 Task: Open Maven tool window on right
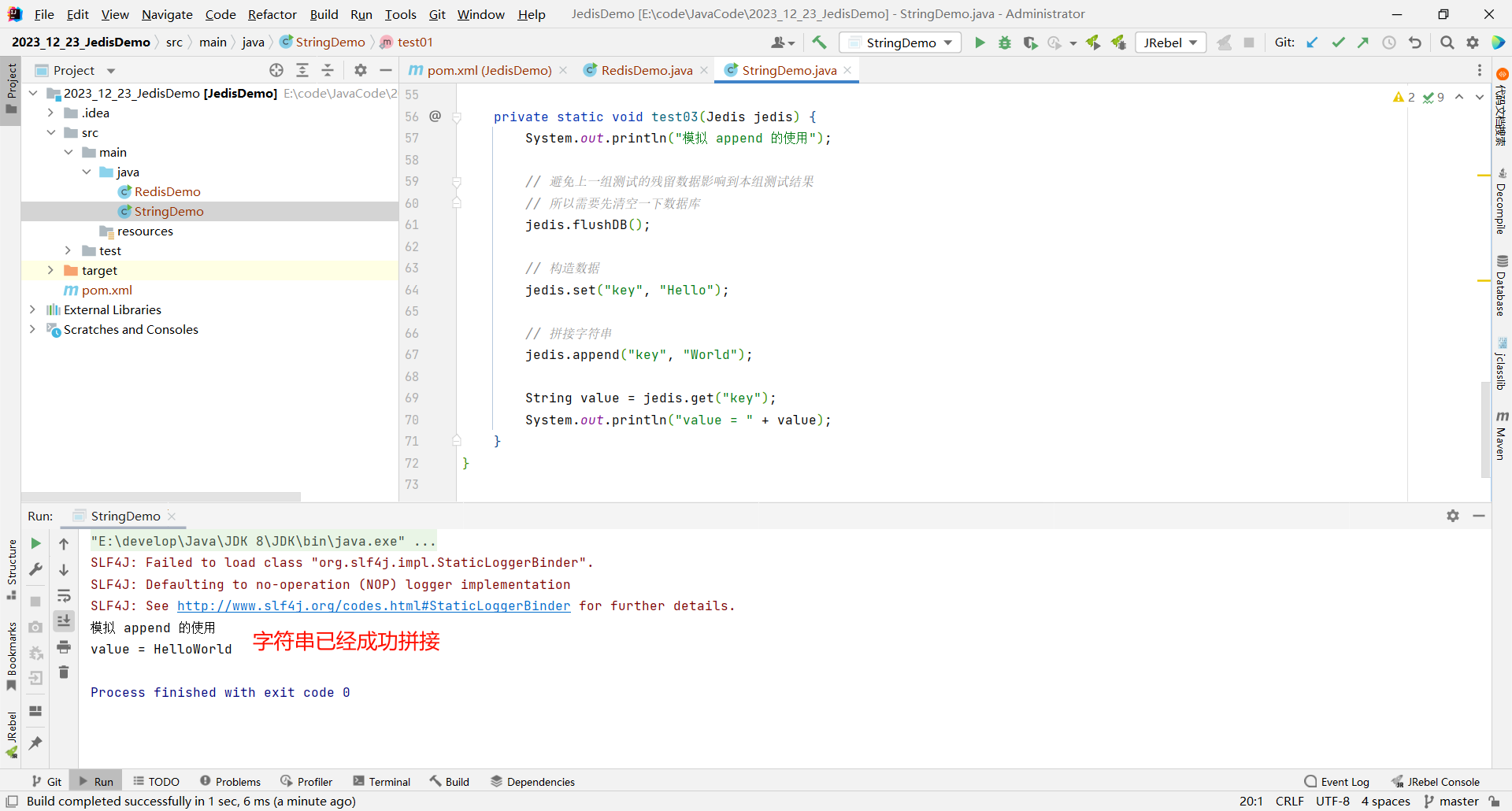1502,434
